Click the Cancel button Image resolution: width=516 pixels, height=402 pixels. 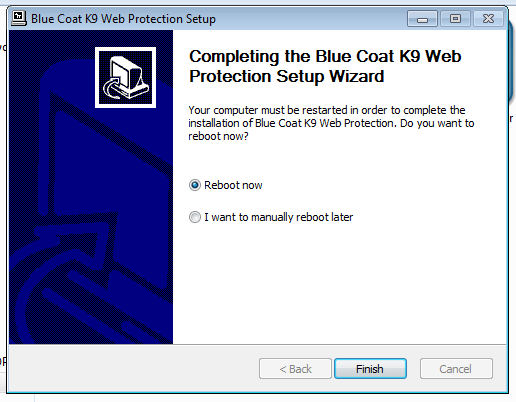456,369
